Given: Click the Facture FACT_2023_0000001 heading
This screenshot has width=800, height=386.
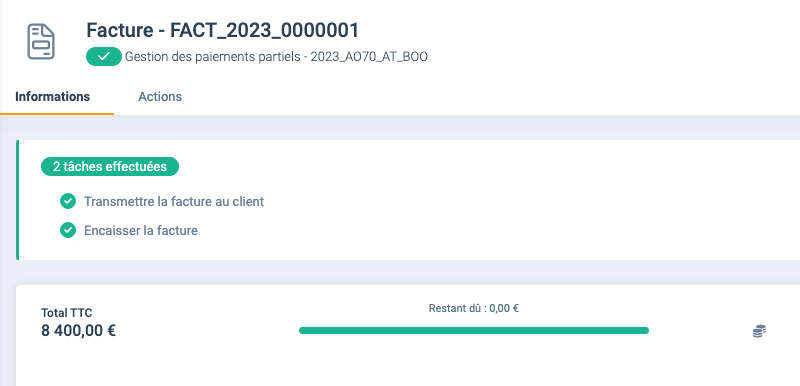Looking at the screenshot, I should click(222, 31).
